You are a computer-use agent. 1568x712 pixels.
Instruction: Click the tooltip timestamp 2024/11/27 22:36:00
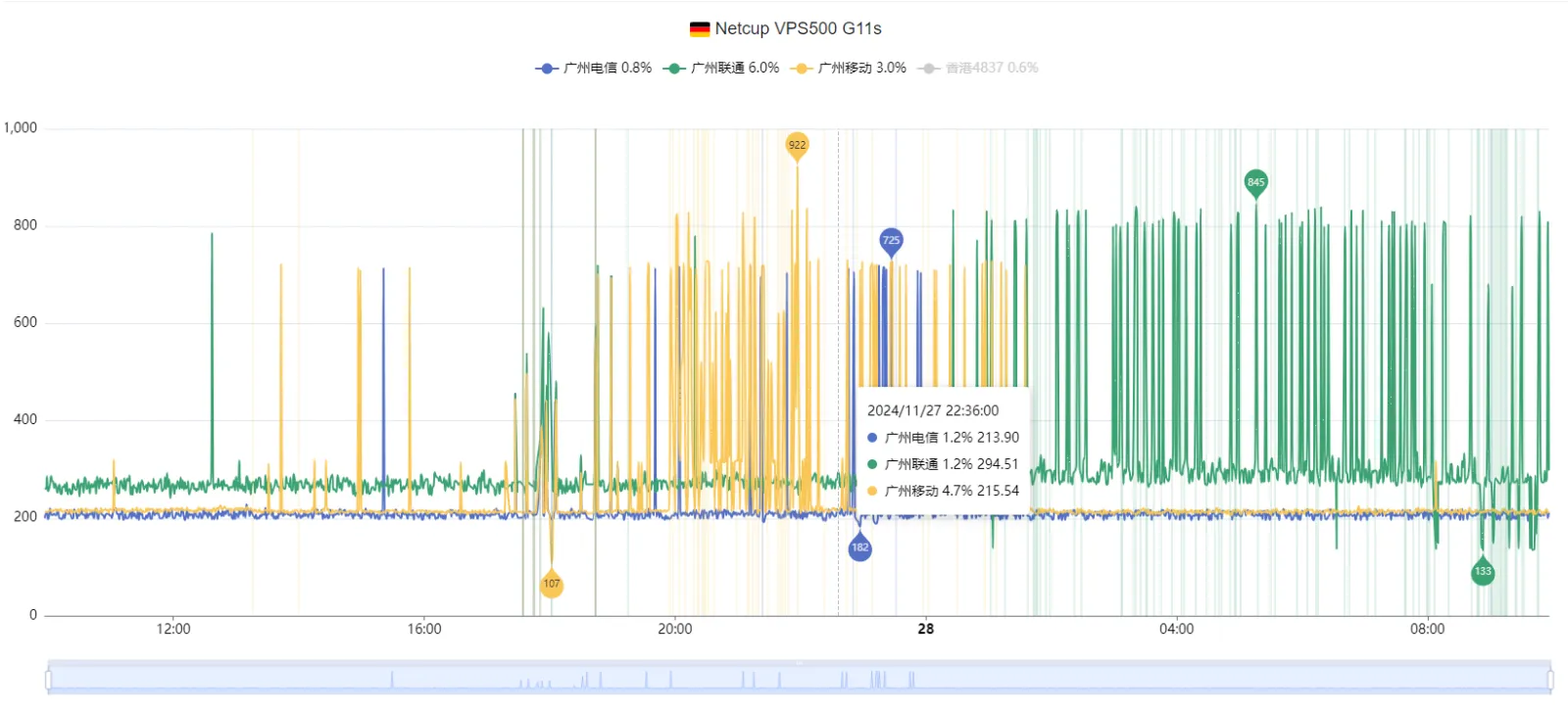933,410
